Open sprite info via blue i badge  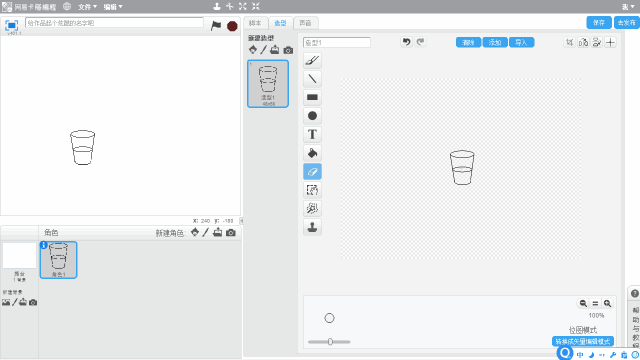click(44, 245)
